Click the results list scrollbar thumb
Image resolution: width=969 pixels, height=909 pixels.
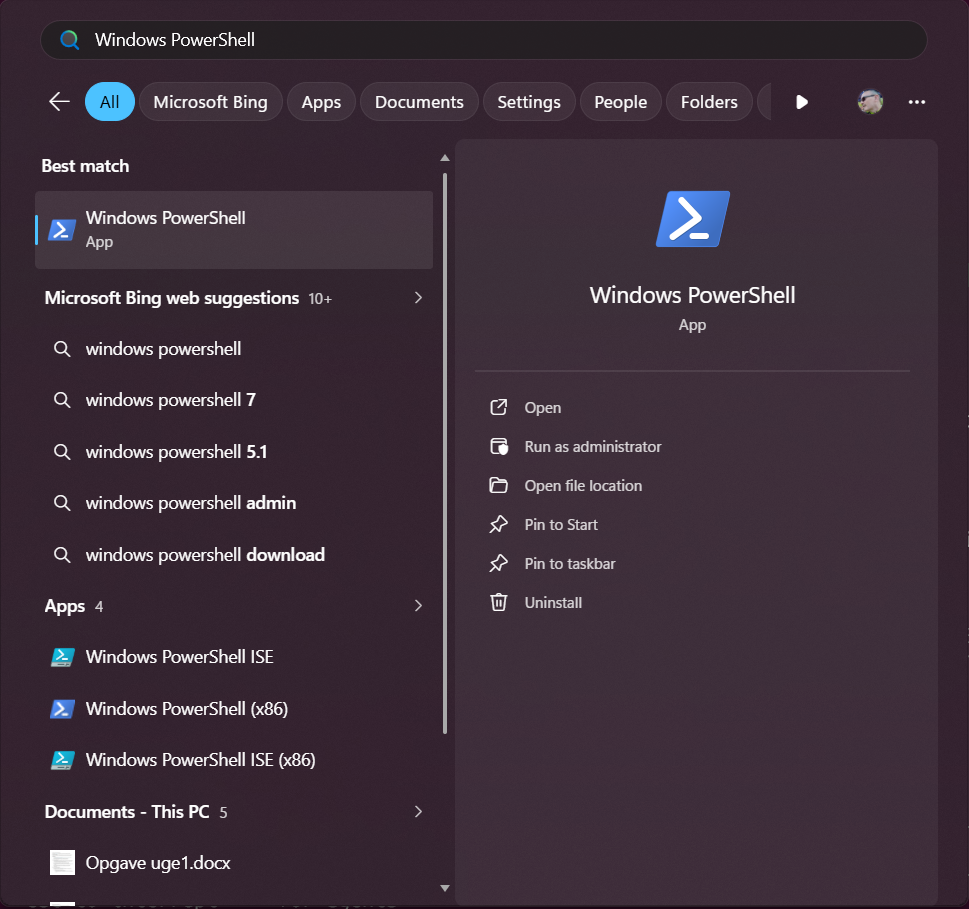pyautogui.click(x=444, y=454)
